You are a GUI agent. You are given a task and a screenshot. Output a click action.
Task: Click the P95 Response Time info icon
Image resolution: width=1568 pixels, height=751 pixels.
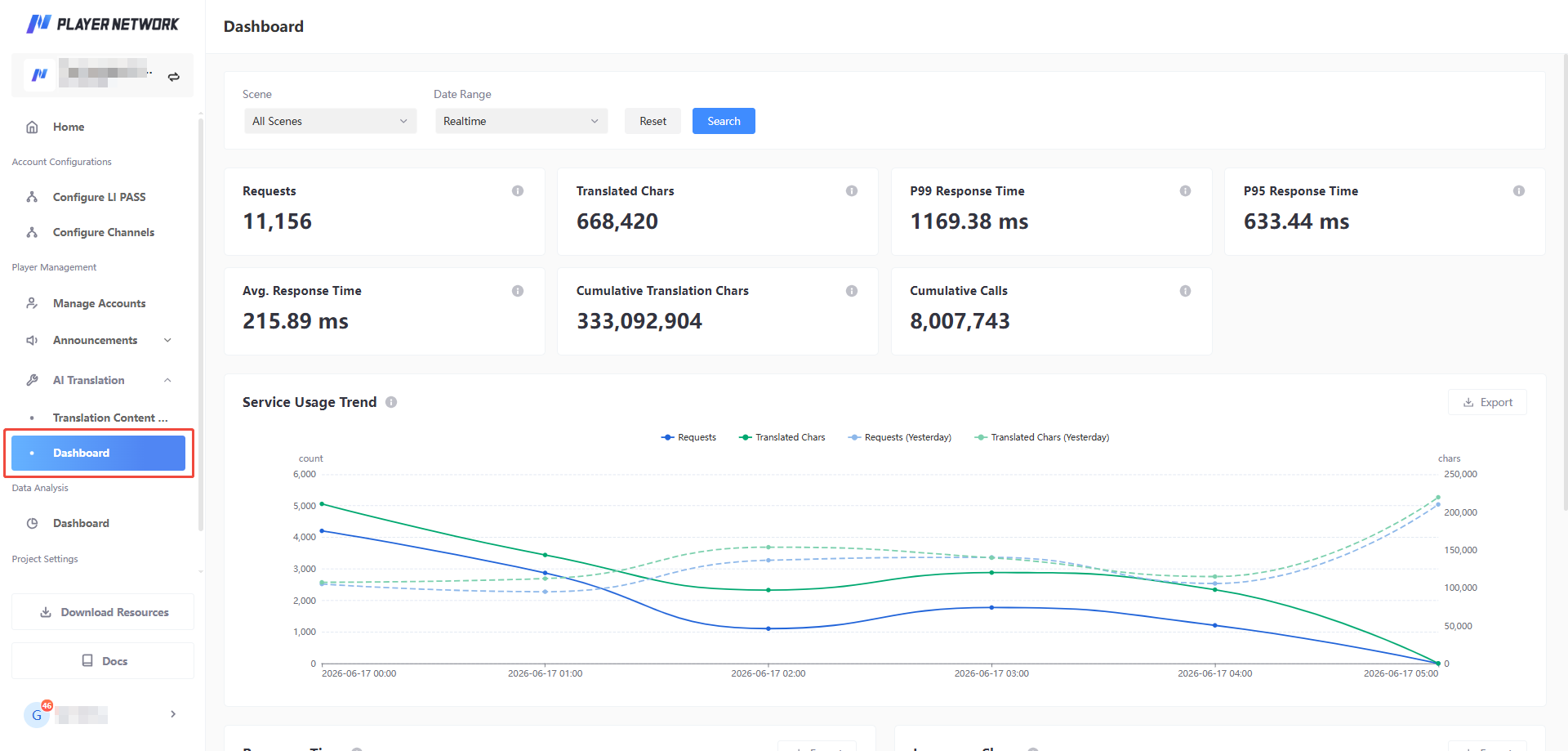click(x=1519, y=191)
